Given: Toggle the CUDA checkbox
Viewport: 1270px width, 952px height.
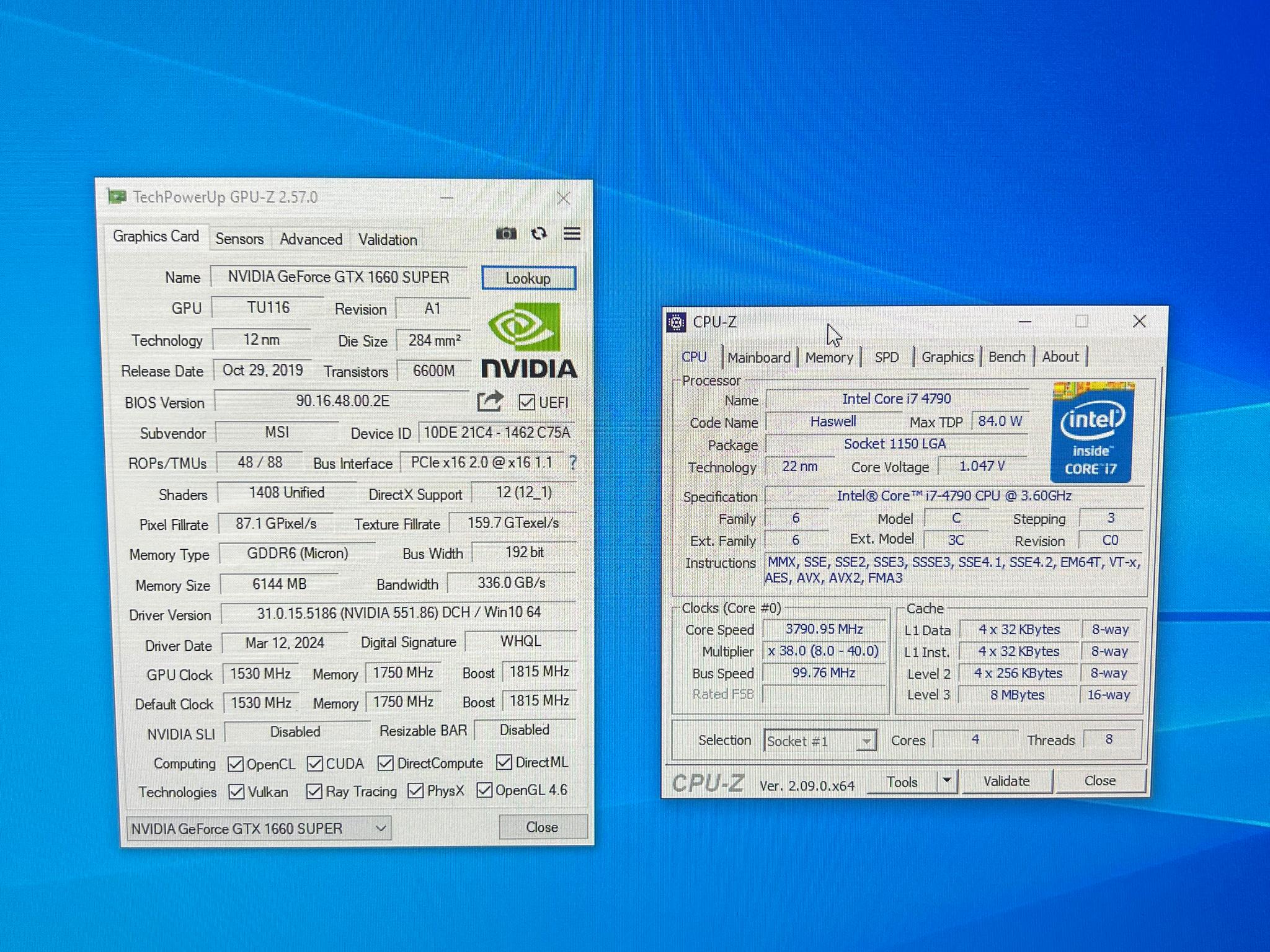Looking at the screenshot, I should pyautogui.click(x=314, y=764).
